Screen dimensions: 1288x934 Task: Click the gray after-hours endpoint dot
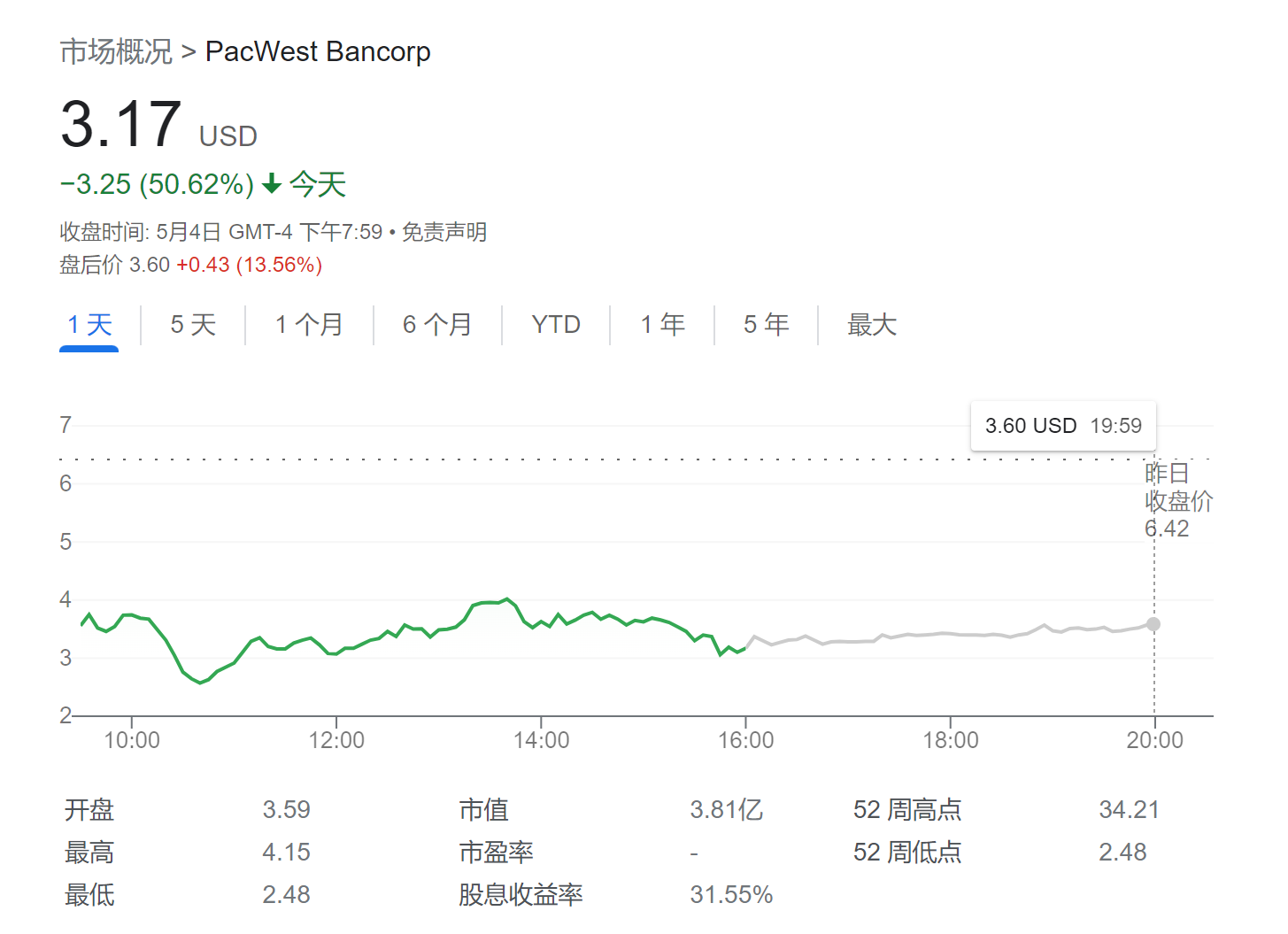click(x=1153, y=624)
